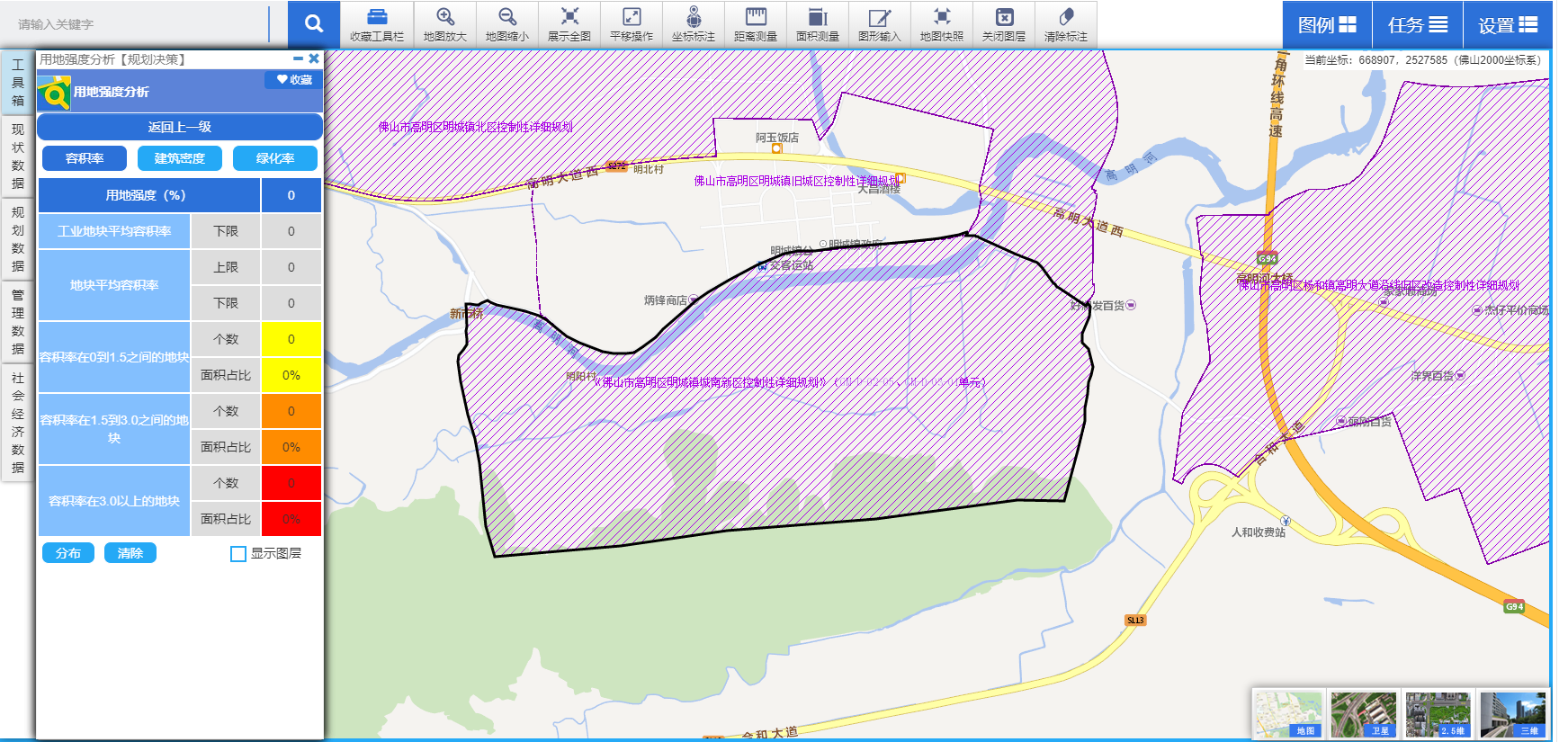Select the 坐标标注 coordinate marker tool
The image size is (1568, 742).
click(693, 24)
